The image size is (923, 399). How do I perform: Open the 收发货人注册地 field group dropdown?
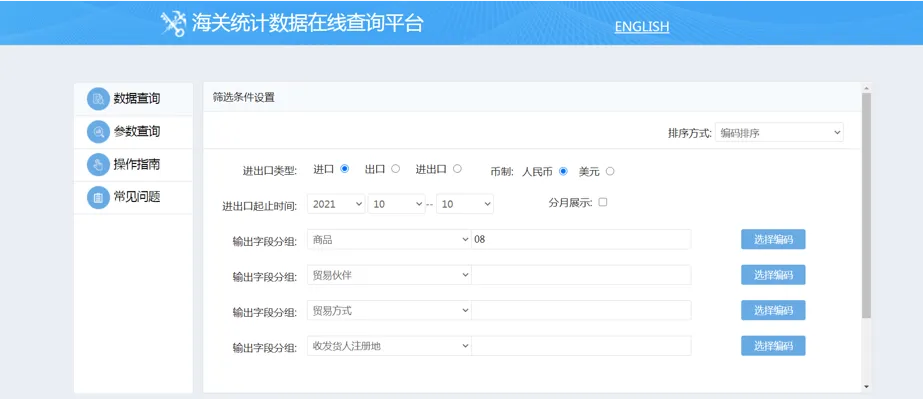(389, 346)
